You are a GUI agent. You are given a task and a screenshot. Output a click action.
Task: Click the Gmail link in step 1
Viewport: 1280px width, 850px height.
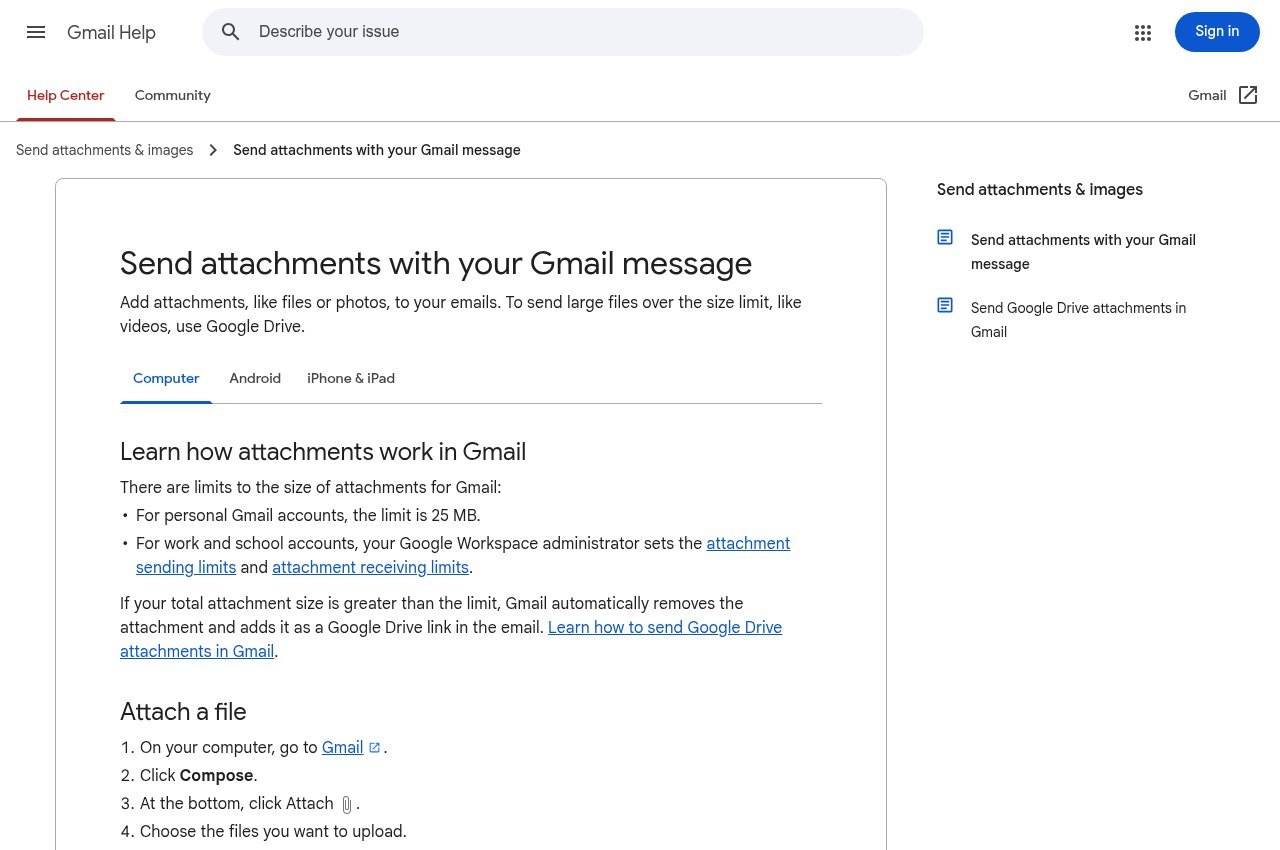342,748
